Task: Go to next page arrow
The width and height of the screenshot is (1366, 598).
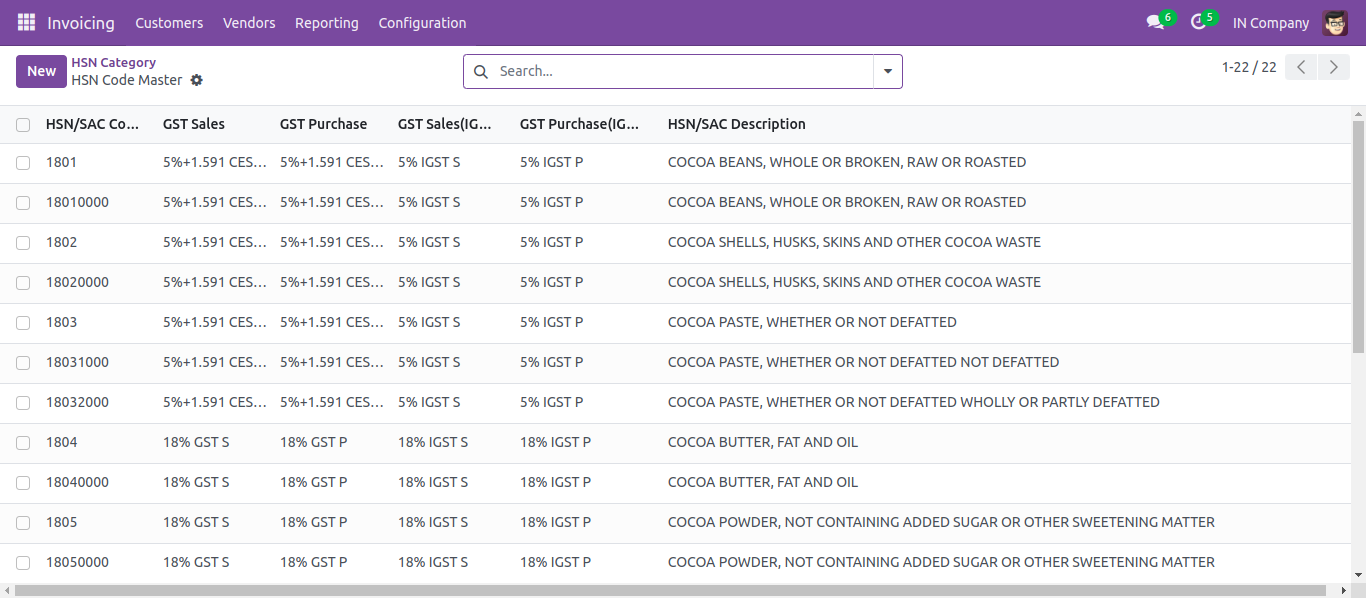Action: point(1333,67)
